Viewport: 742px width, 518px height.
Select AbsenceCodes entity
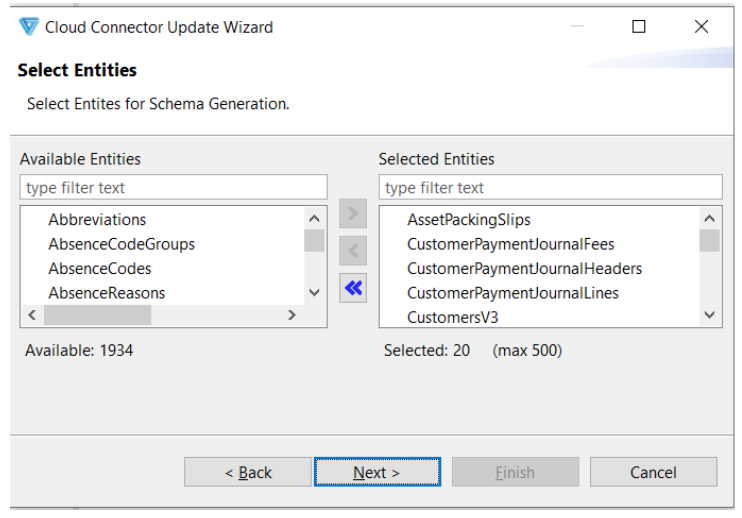coord(100,269)
